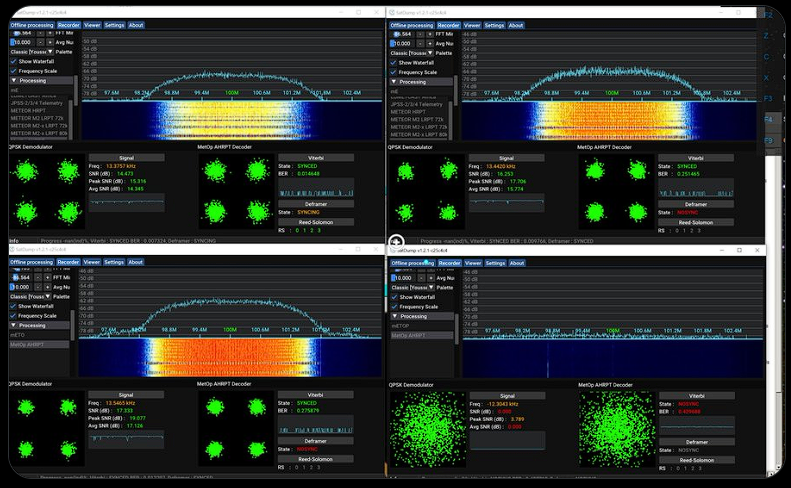
Task: Toggle Show Waterfall in the bottom-right window
Action: click(394, 297)
